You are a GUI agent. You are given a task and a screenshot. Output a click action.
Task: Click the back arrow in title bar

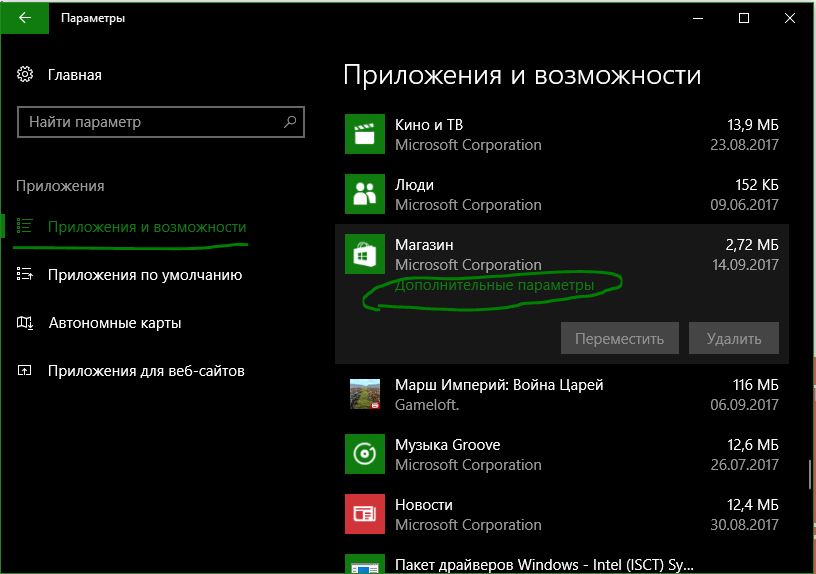24,18
